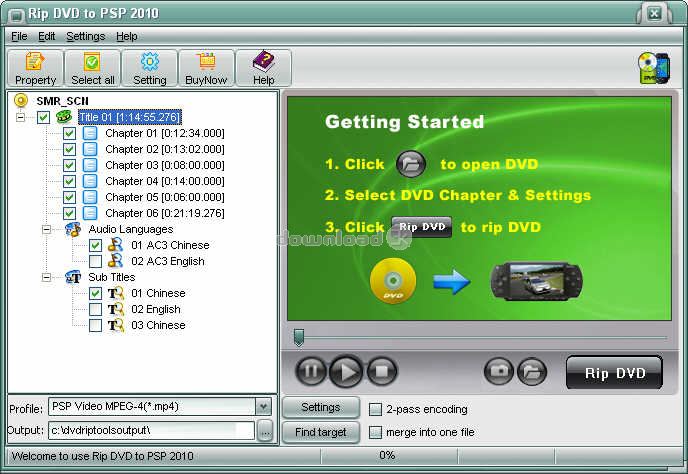The image size is (688, 474).
Task: Check the 02 English subtitle checkbox
Action: [95, 309]
